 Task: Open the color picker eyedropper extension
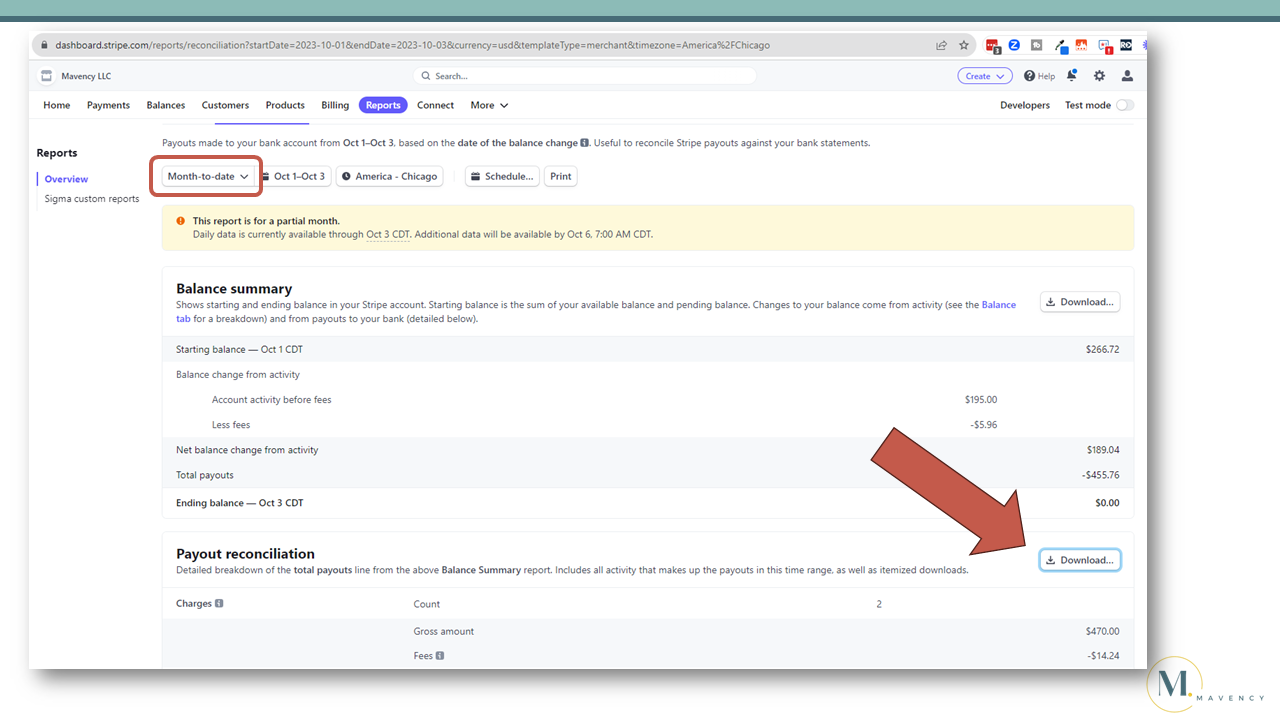(x=1060, y=46)
